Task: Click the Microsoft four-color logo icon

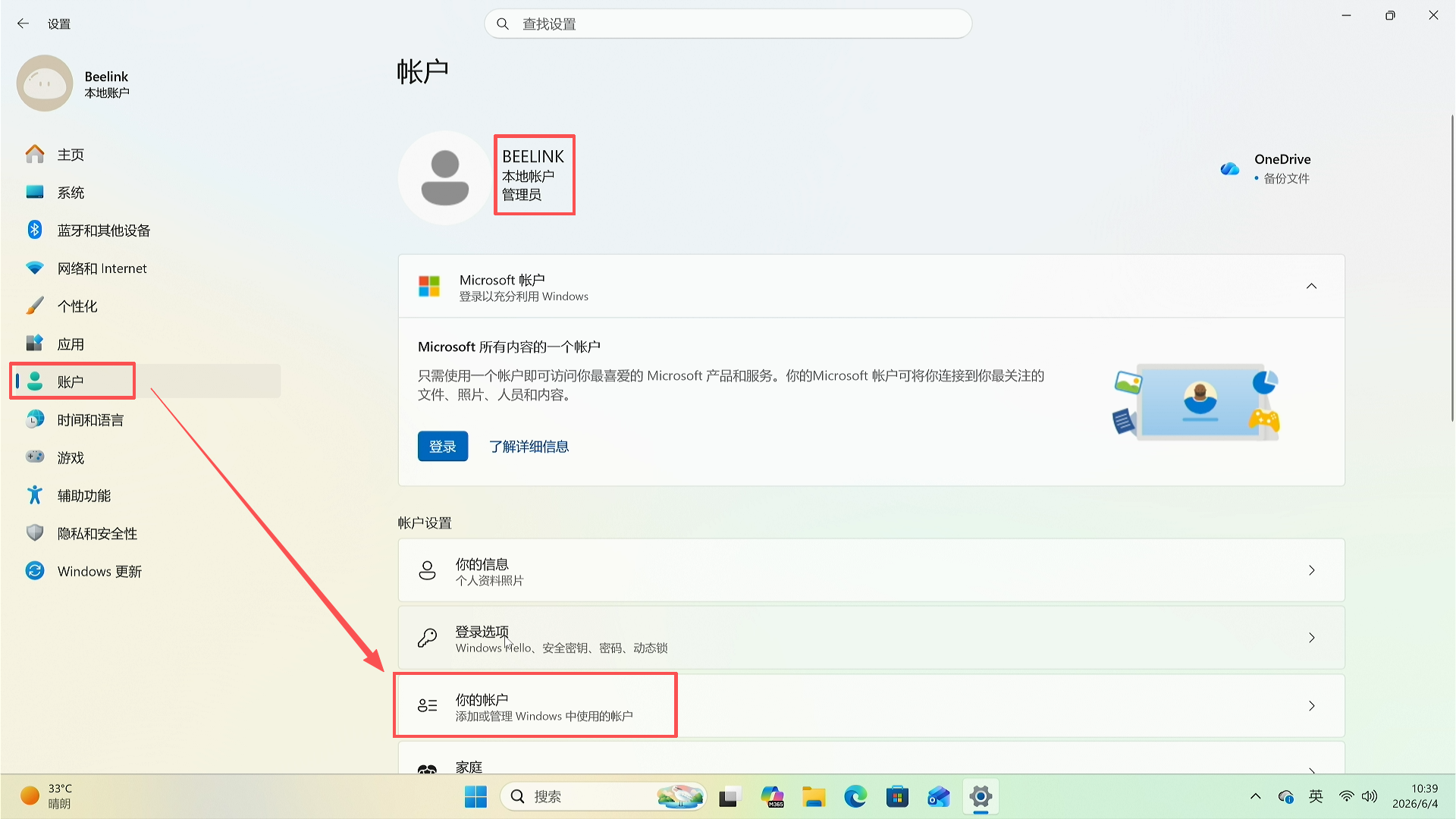Action: [x=429, y=287]
